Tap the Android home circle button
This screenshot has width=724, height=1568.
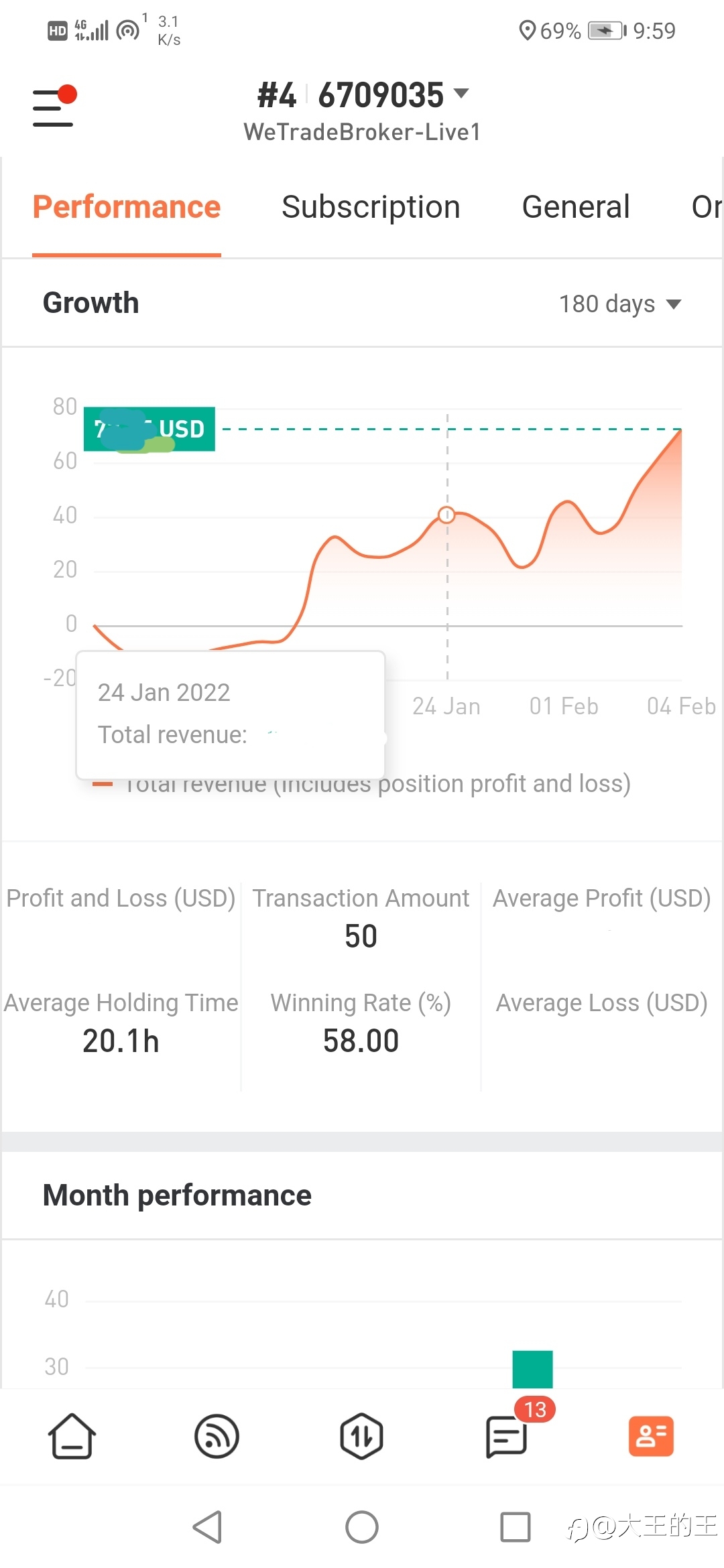362,1527
